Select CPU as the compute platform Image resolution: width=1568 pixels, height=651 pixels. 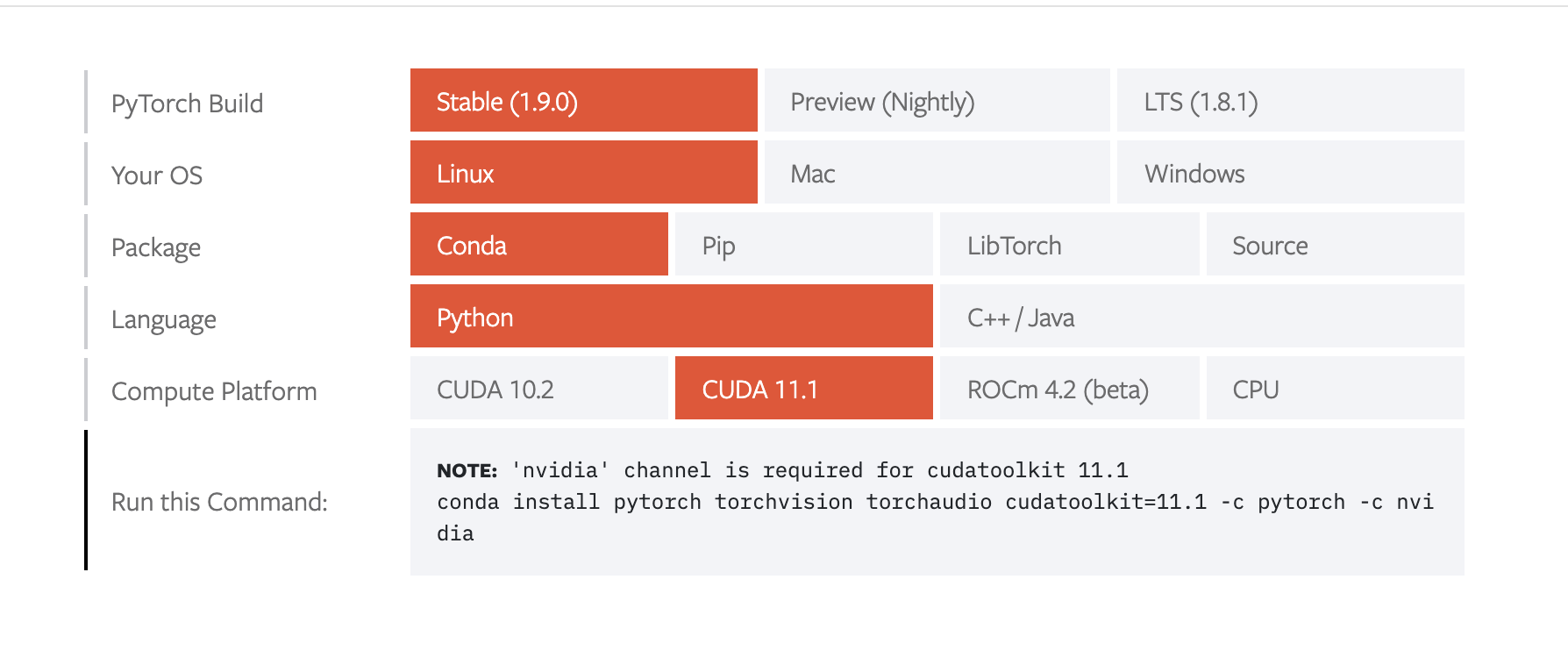(1335, 389)
